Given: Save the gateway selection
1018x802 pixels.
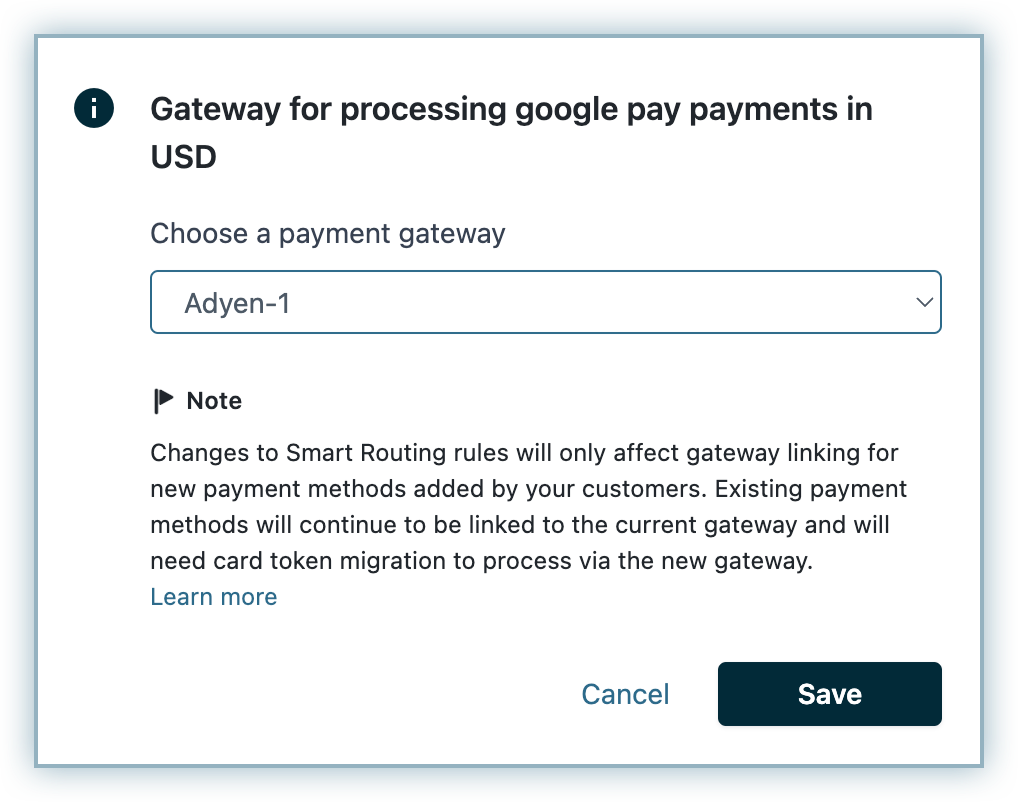Looking at the screenshot, I should (829, 694).
